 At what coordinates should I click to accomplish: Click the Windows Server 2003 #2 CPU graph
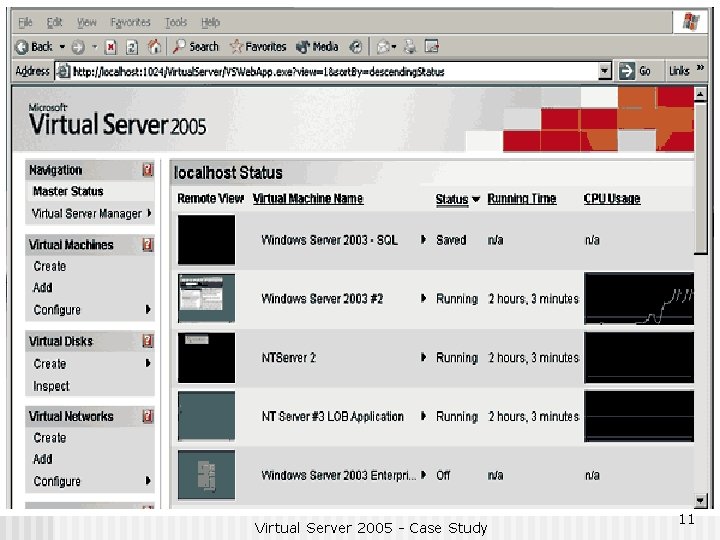[639, 298]
